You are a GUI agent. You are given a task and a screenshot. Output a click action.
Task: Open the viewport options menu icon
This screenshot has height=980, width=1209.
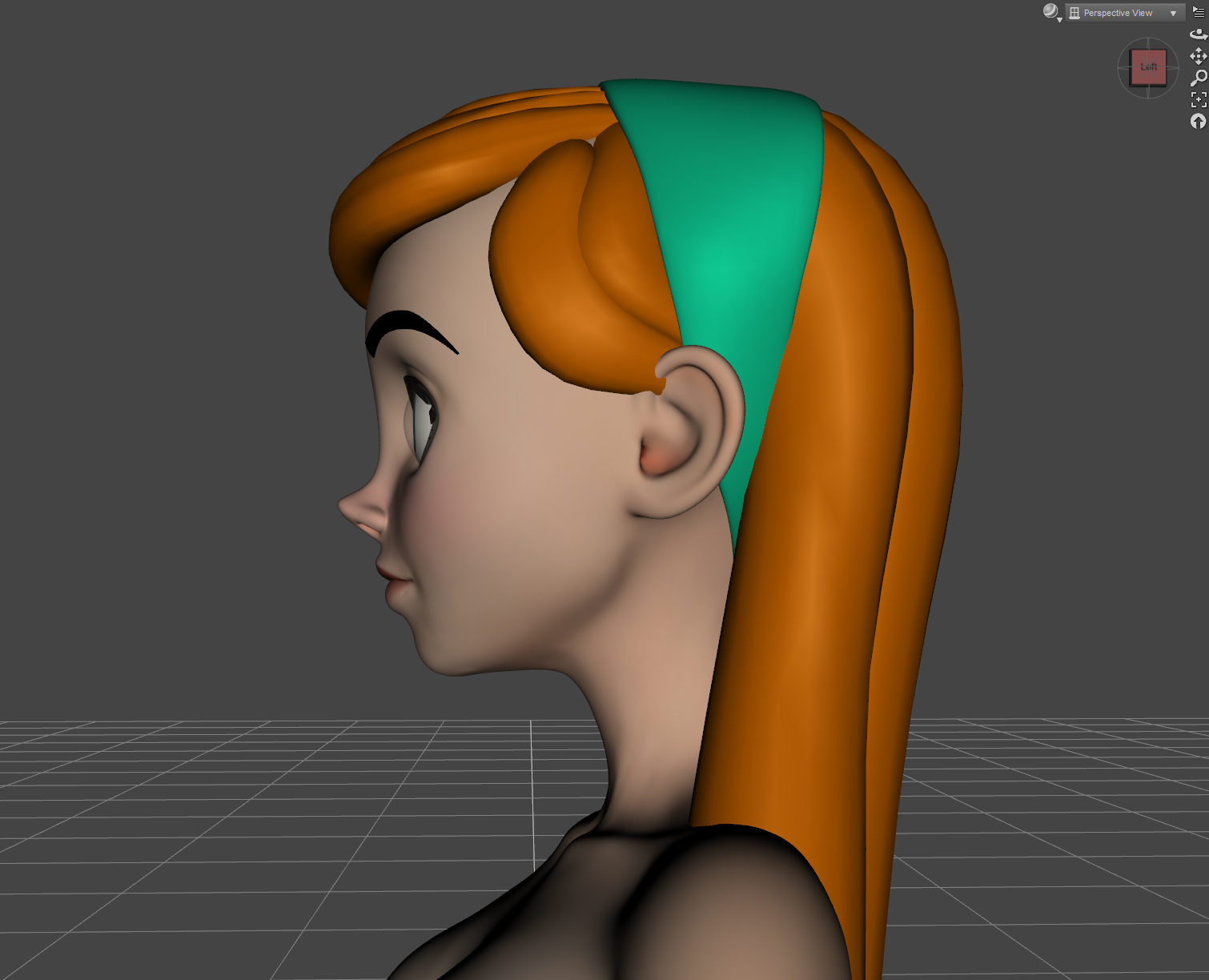tap(1199, 12)
